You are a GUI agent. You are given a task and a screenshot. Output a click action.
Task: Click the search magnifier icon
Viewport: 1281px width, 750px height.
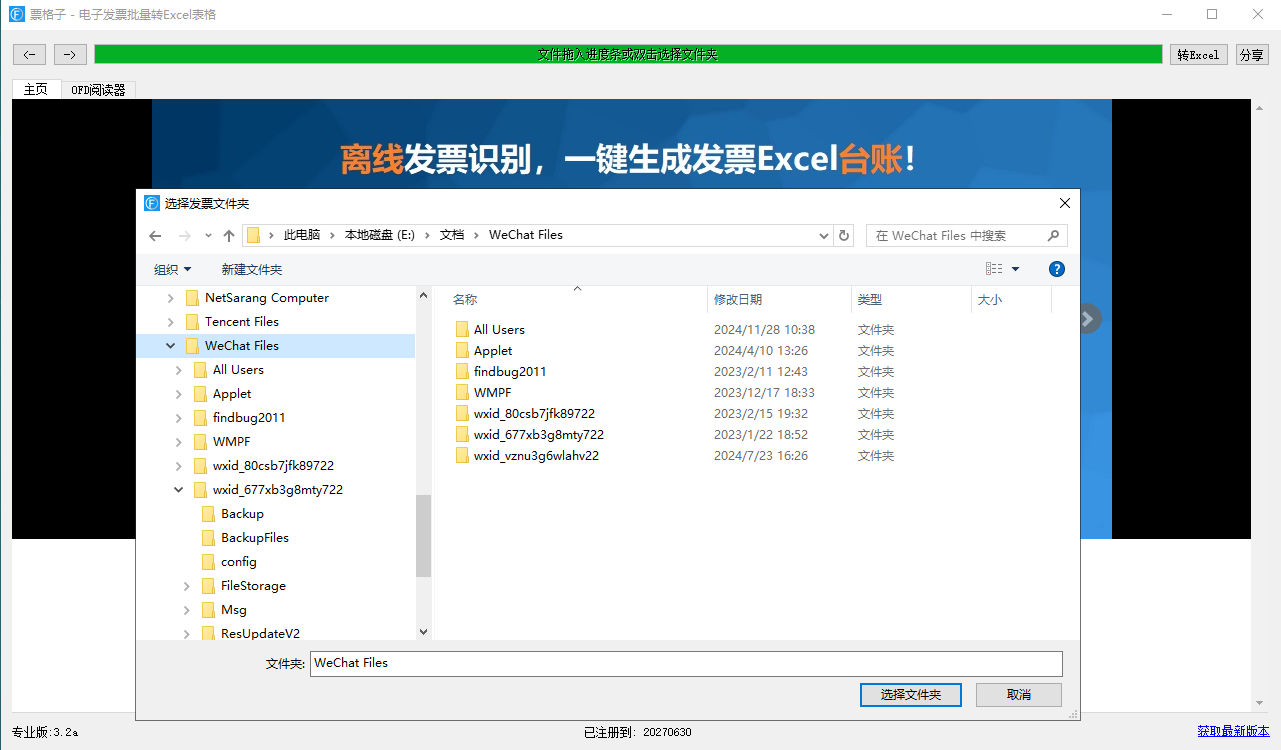click(x=1053, y=236)
